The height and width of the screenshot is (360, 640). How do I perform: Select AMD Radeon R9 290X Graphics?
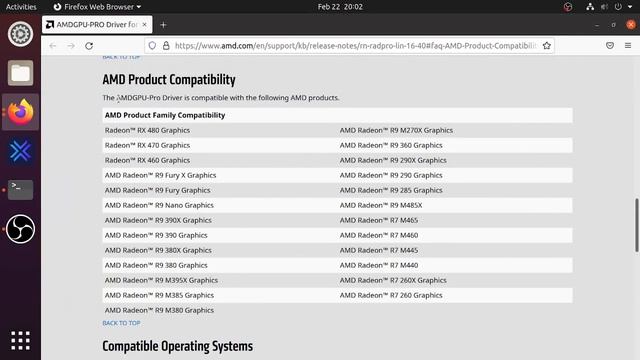point(393,160)
